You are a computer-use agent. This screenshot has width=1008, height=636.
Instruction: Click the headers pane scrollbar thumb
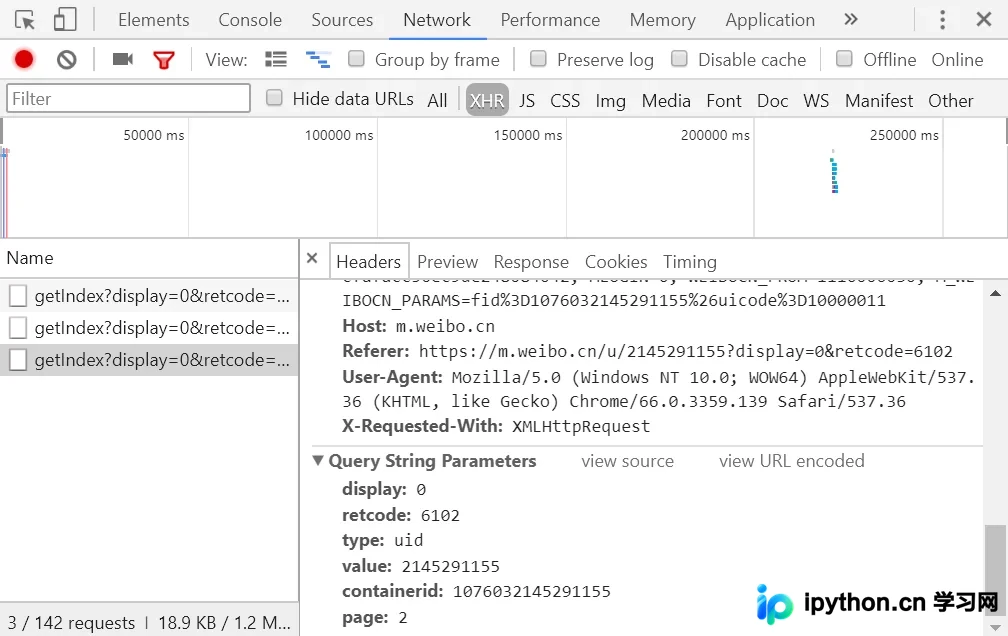[994, 568]
